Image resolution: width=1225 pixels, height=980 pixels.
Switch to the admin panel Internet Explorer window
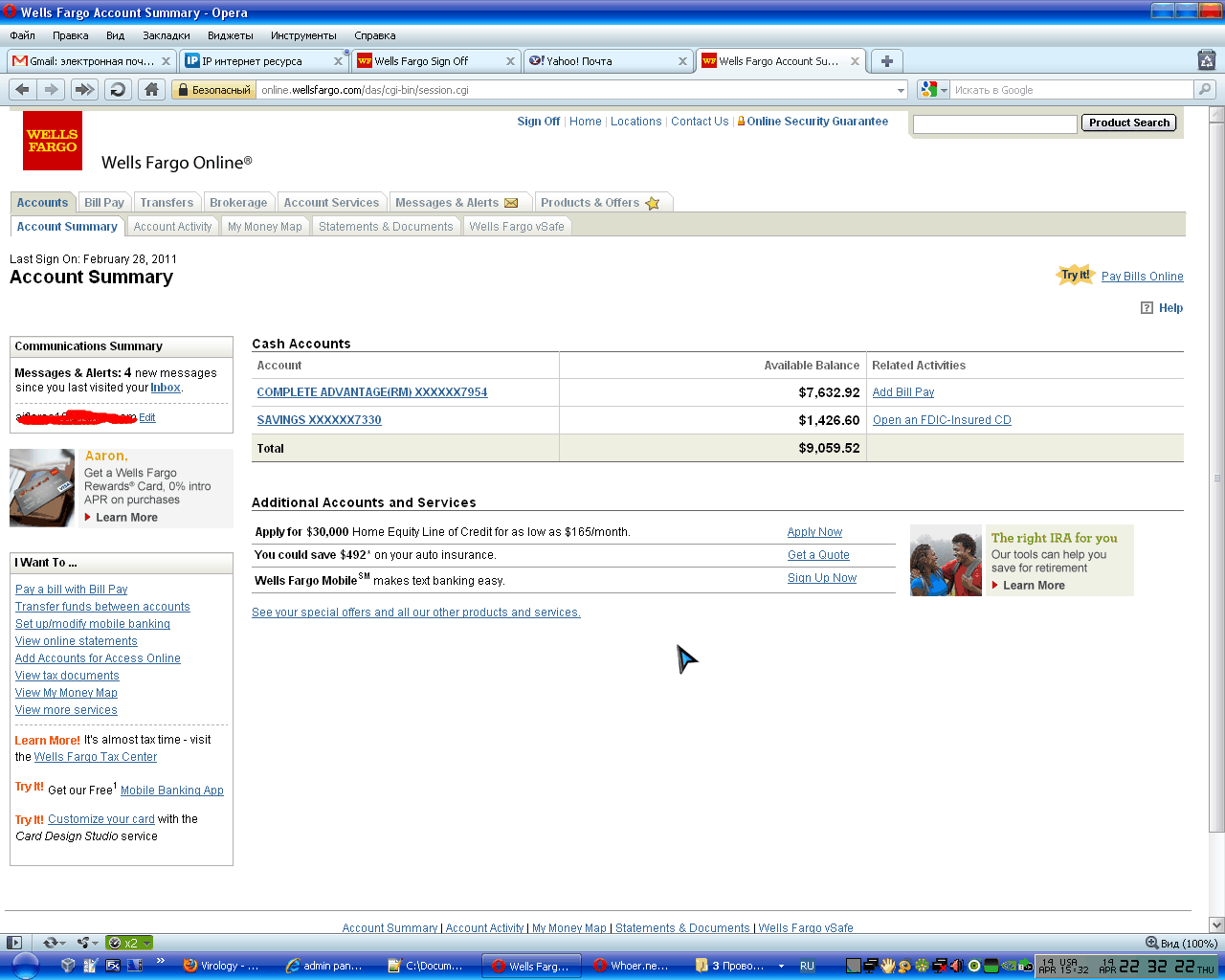327,966
